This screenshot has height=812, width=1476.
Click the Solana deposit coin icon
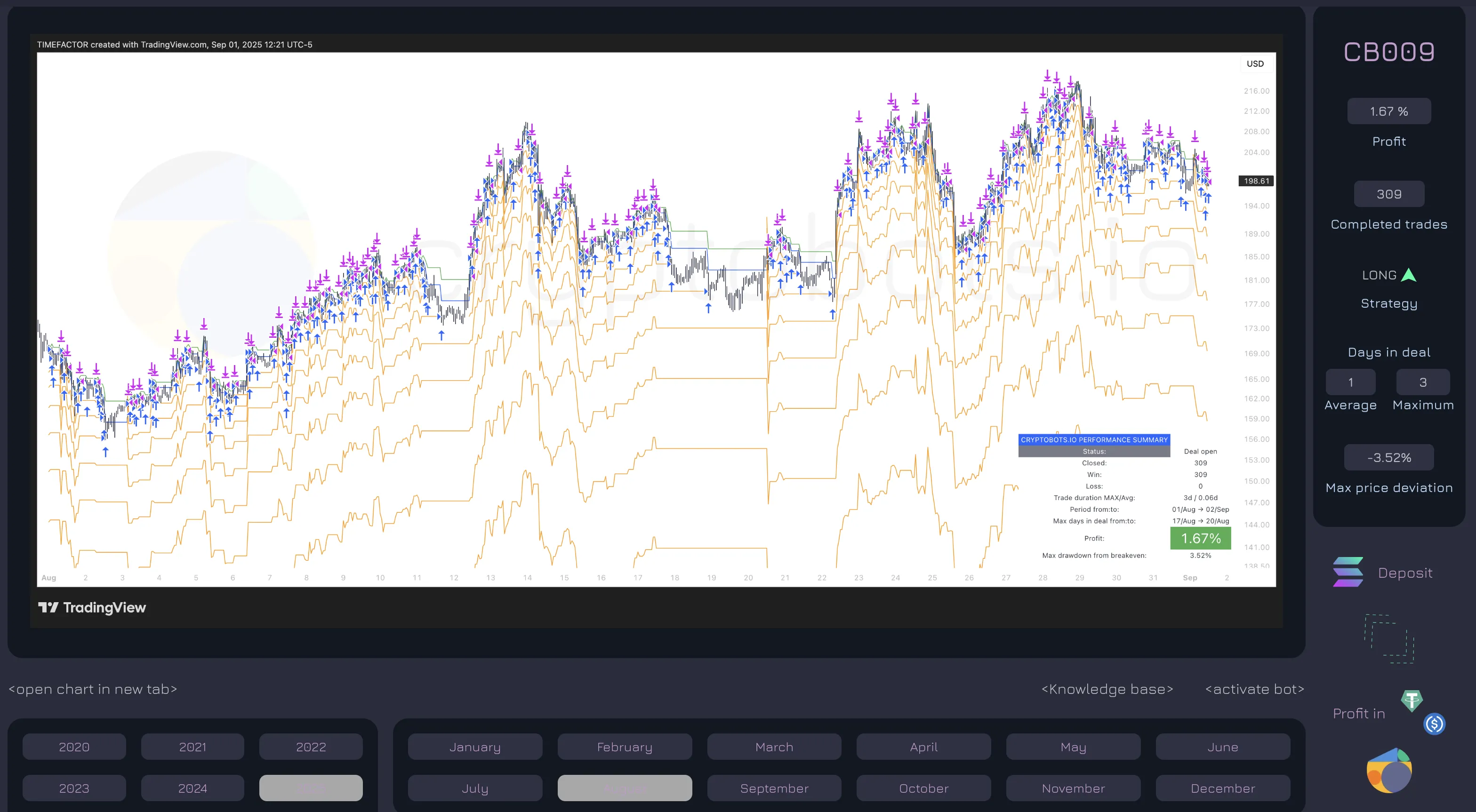coord(1348,572)
